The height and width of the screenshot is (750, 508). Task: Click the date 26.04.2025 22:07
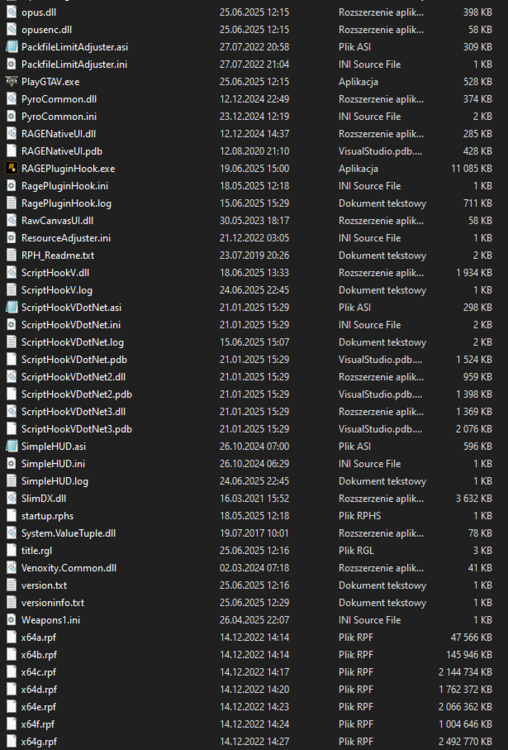click(254, 620)
